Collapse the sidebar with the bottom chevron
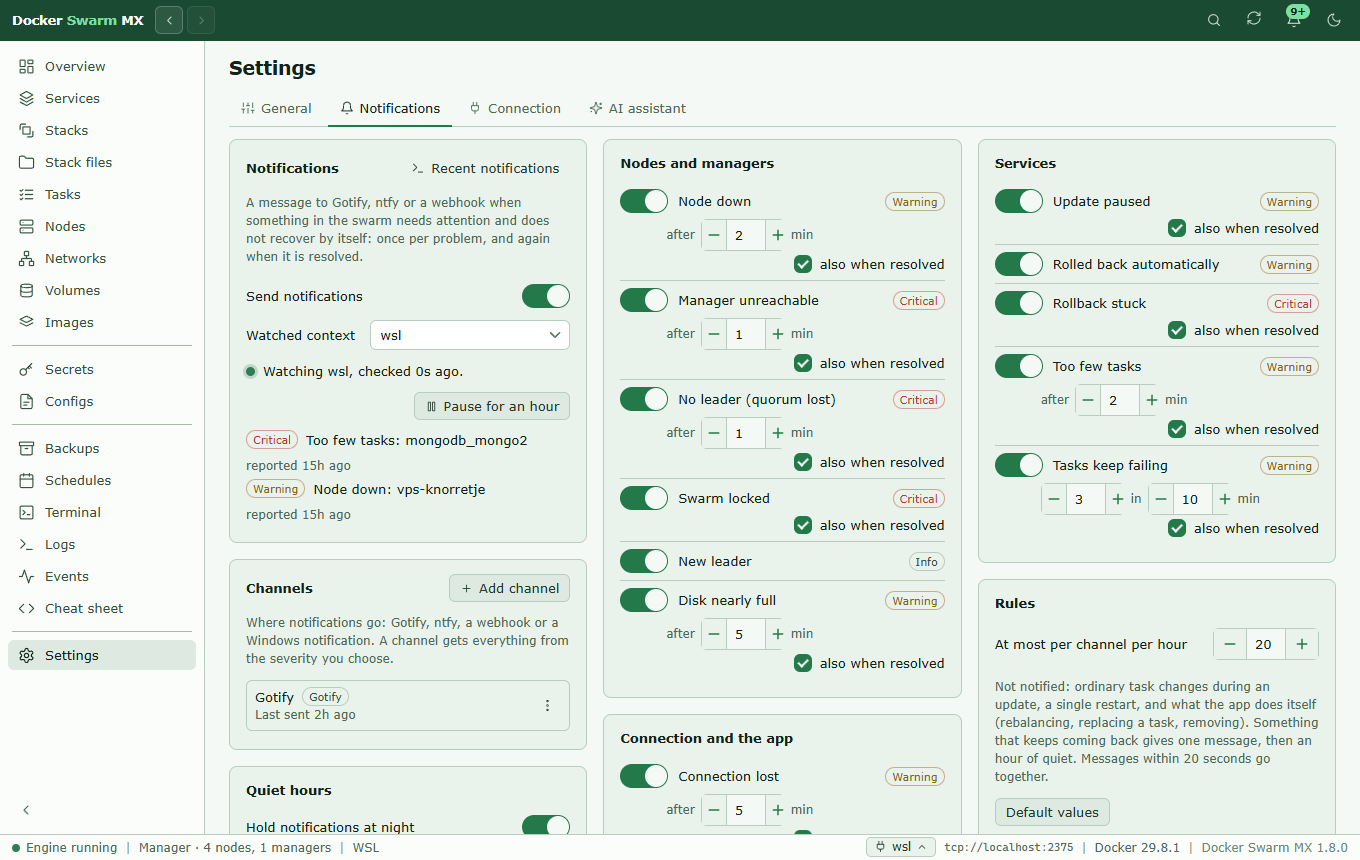This screenshot has width=1360, height=860. [27, 810]
